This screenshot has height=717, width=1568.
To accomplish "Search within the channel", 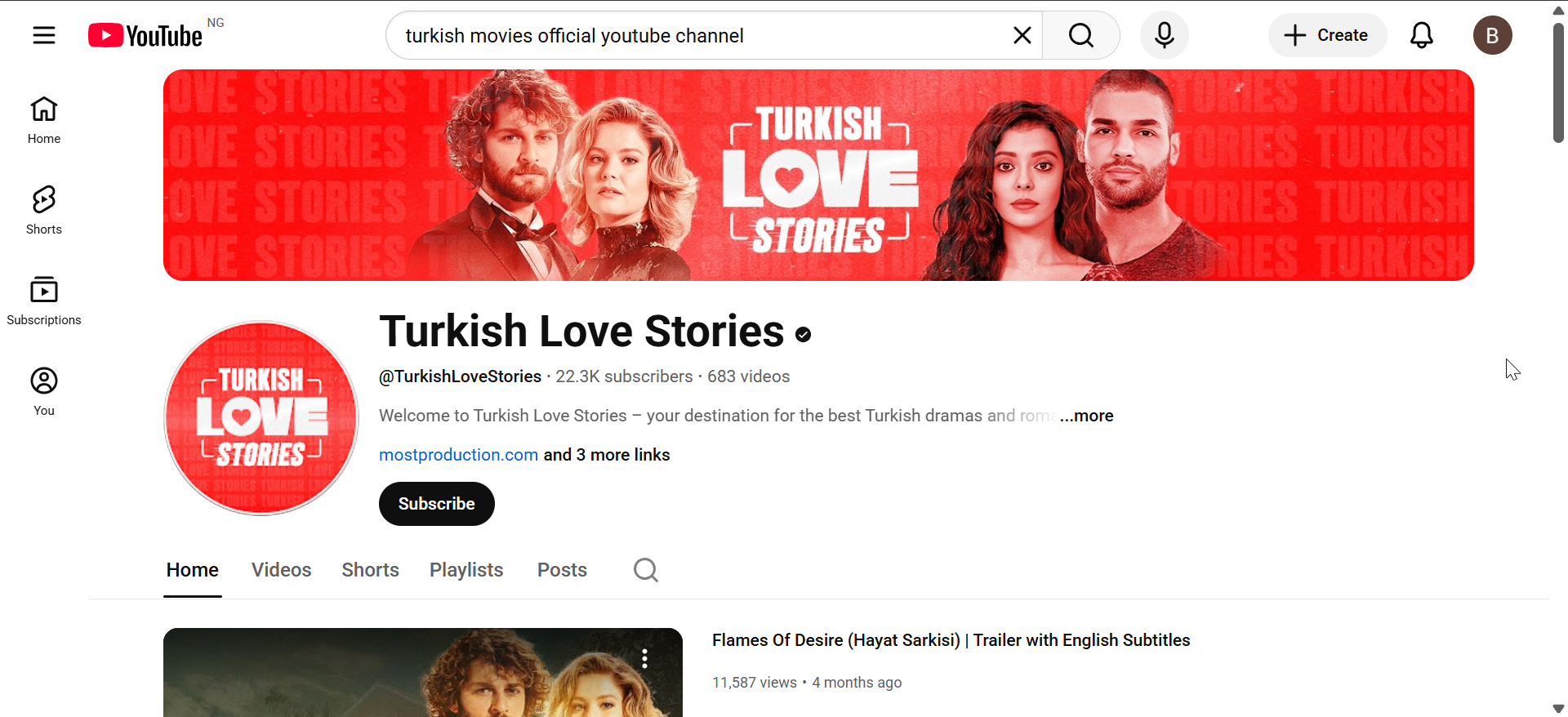I will [x=645, y=570].
